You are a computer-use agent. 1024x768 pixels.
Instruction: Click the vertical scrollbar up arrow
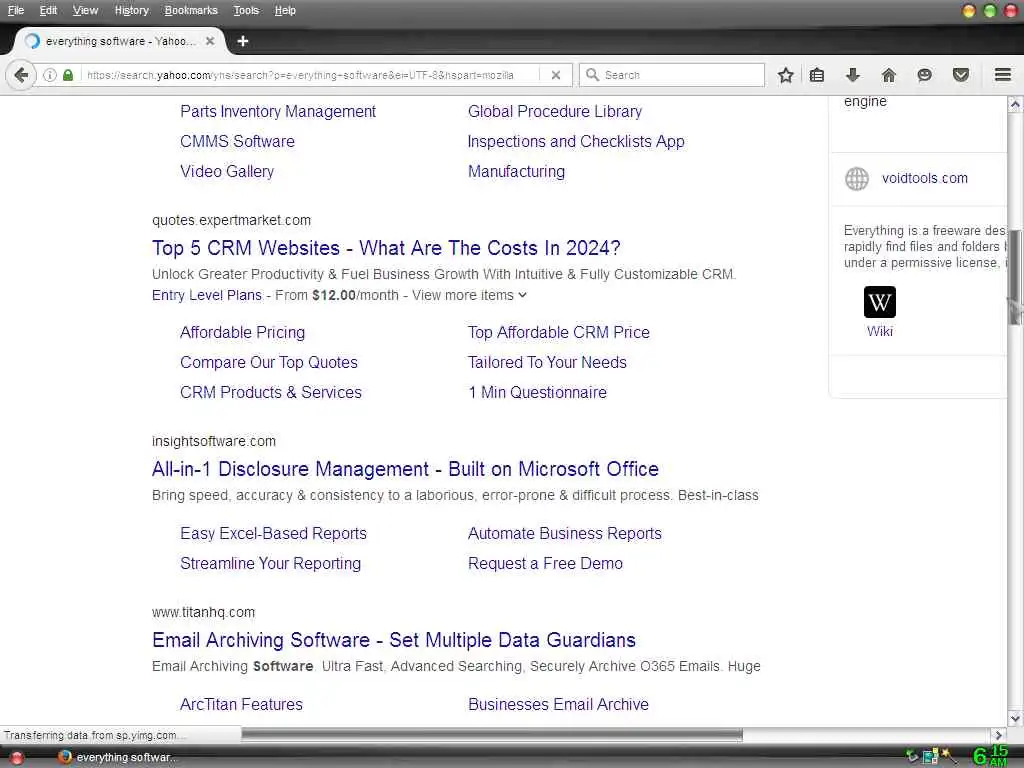[1015, 104]
